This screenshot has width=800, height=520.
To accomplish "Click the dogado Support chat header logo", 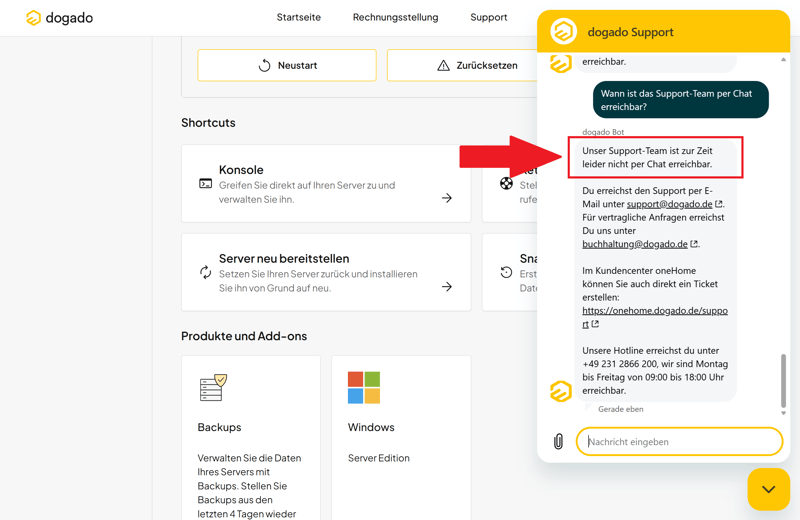I will (x=564, y=32).
